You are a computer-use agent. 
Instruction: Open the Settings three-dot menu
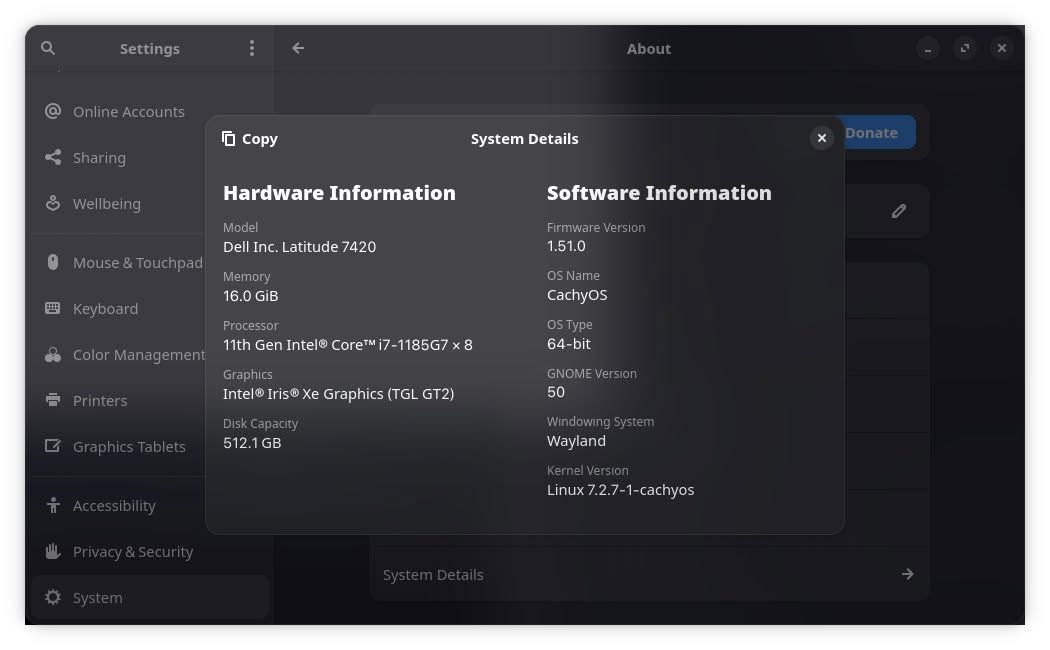(x=252, y=48)
